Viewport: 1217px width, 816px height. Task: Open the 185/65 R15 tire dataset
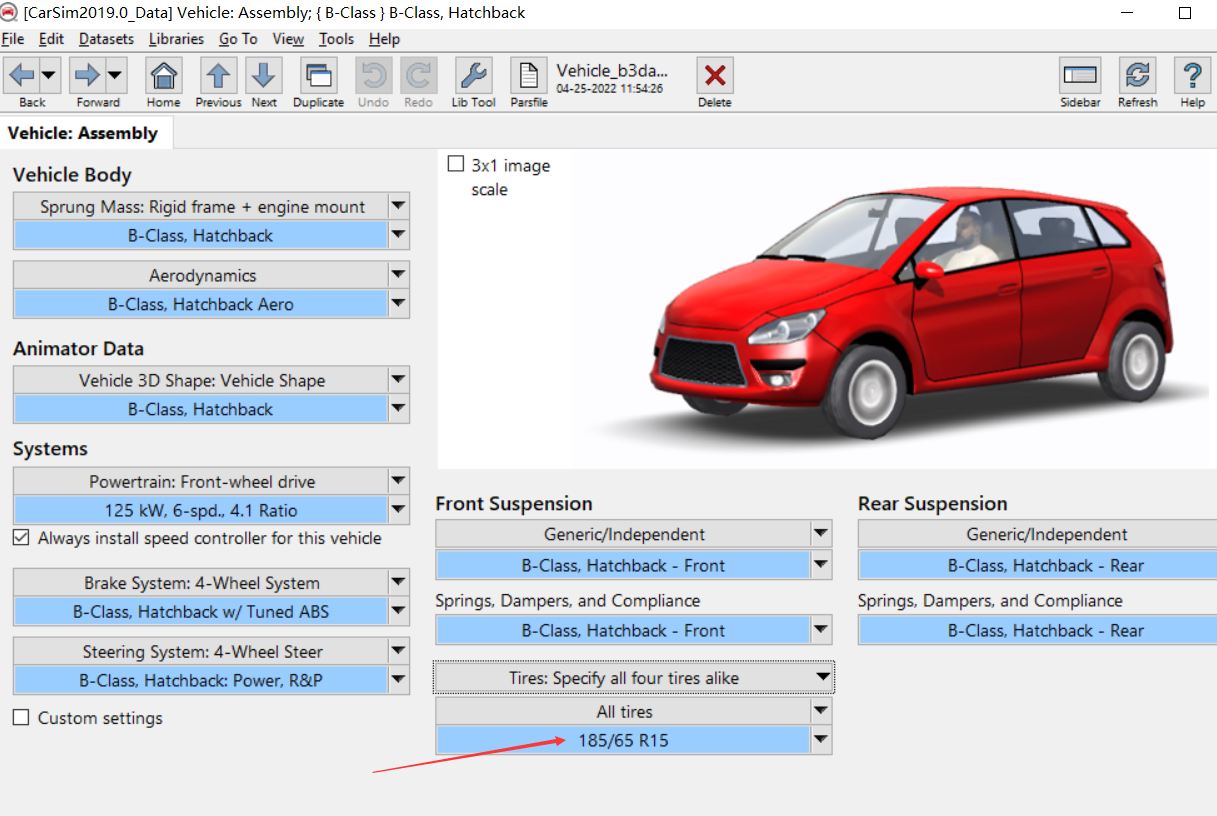pos(623,741)
